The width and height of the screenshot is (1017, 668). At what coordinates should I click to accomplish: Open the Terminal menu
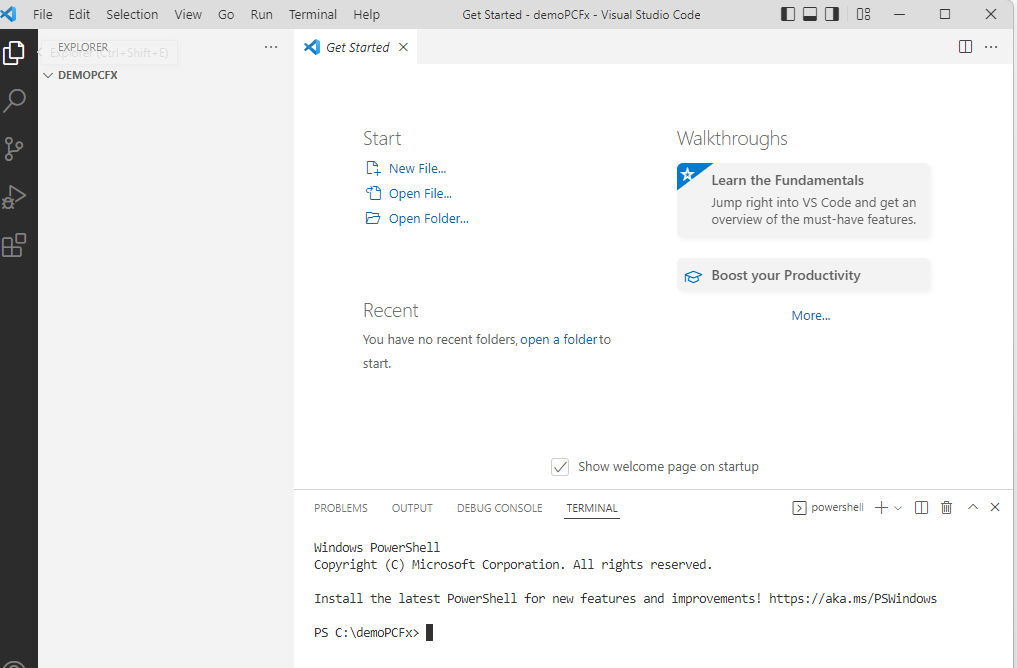click(x=313, y=15)
